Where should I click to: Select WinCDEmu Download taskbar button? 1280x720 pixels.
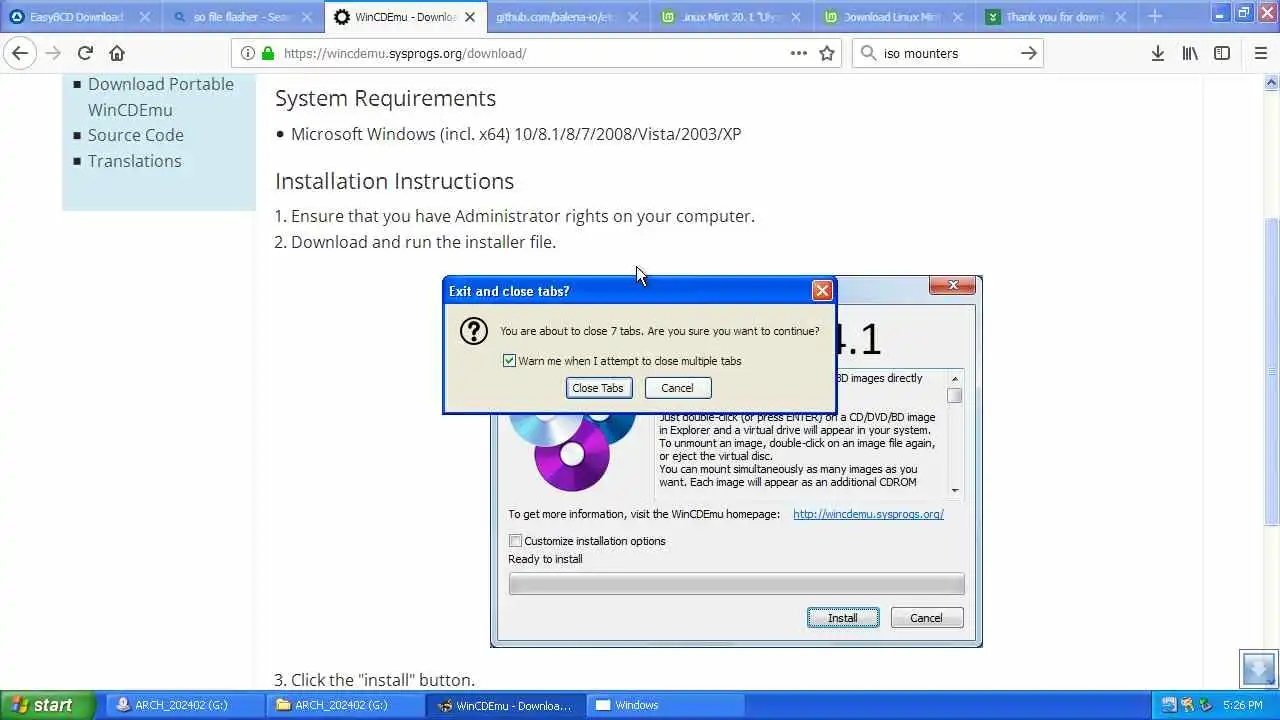506,705
